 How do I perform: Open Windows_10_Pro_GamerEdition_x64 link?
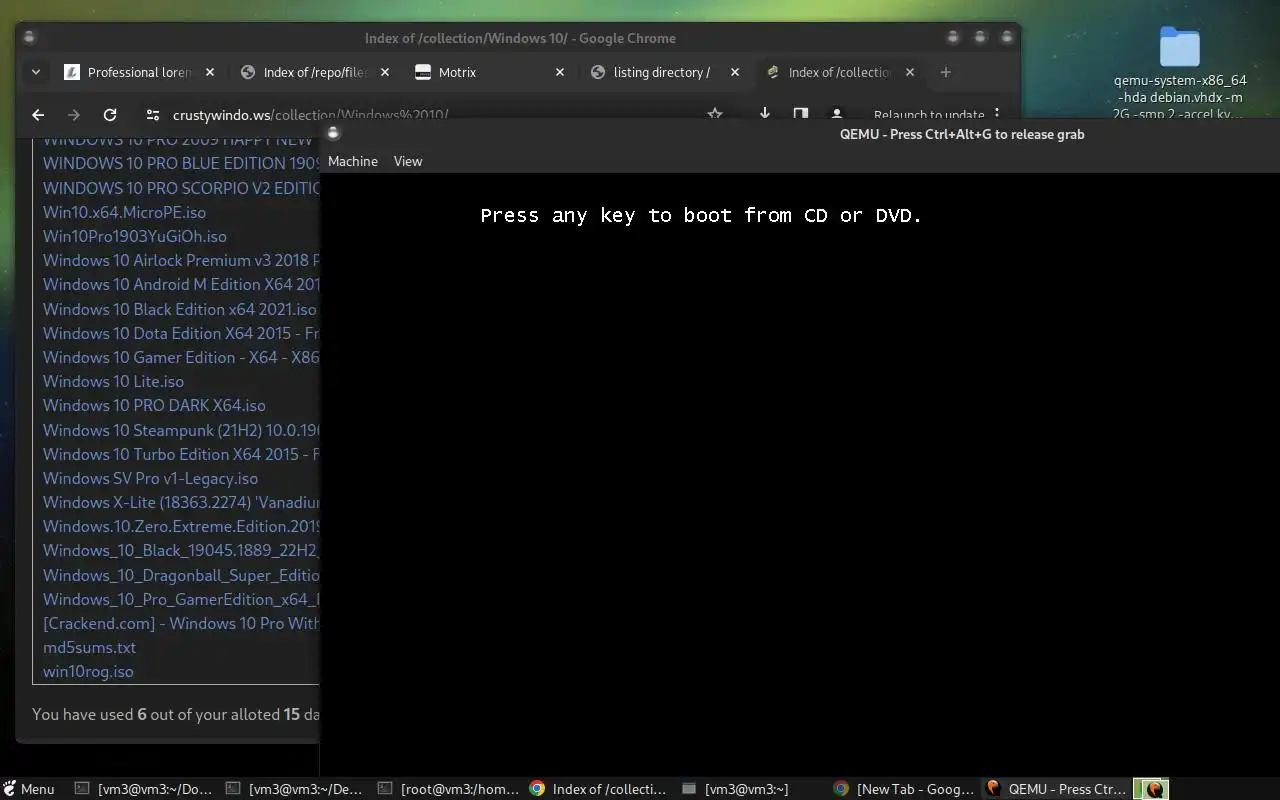coord(181,599)
